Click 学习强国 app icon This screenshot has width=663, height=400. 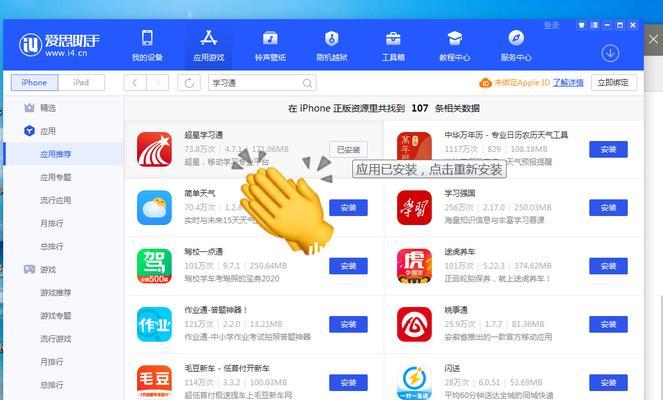click(414, 208)
